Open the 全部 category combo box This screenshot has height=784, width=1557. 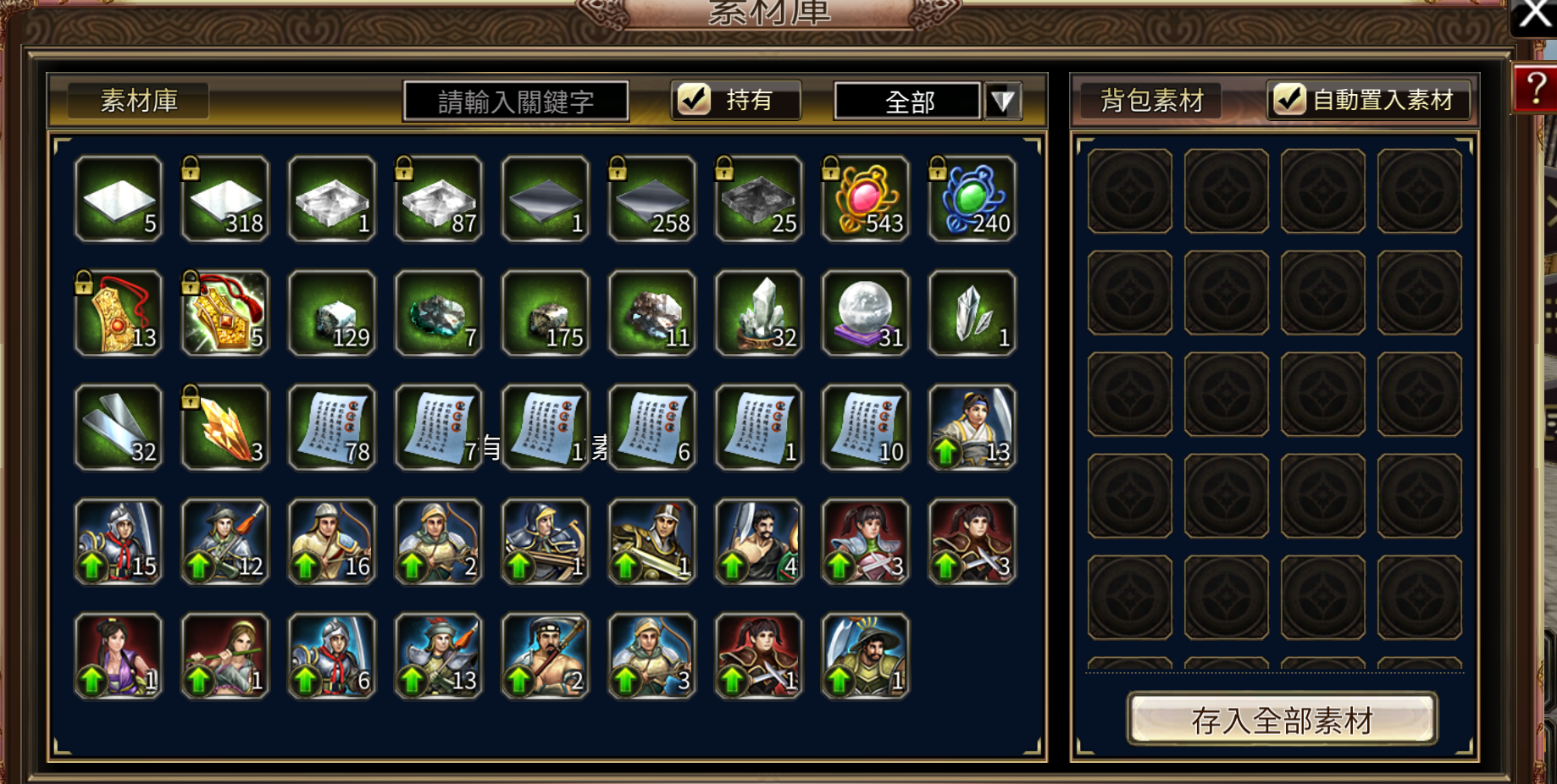pyautogui.click(x=907, y=102)
